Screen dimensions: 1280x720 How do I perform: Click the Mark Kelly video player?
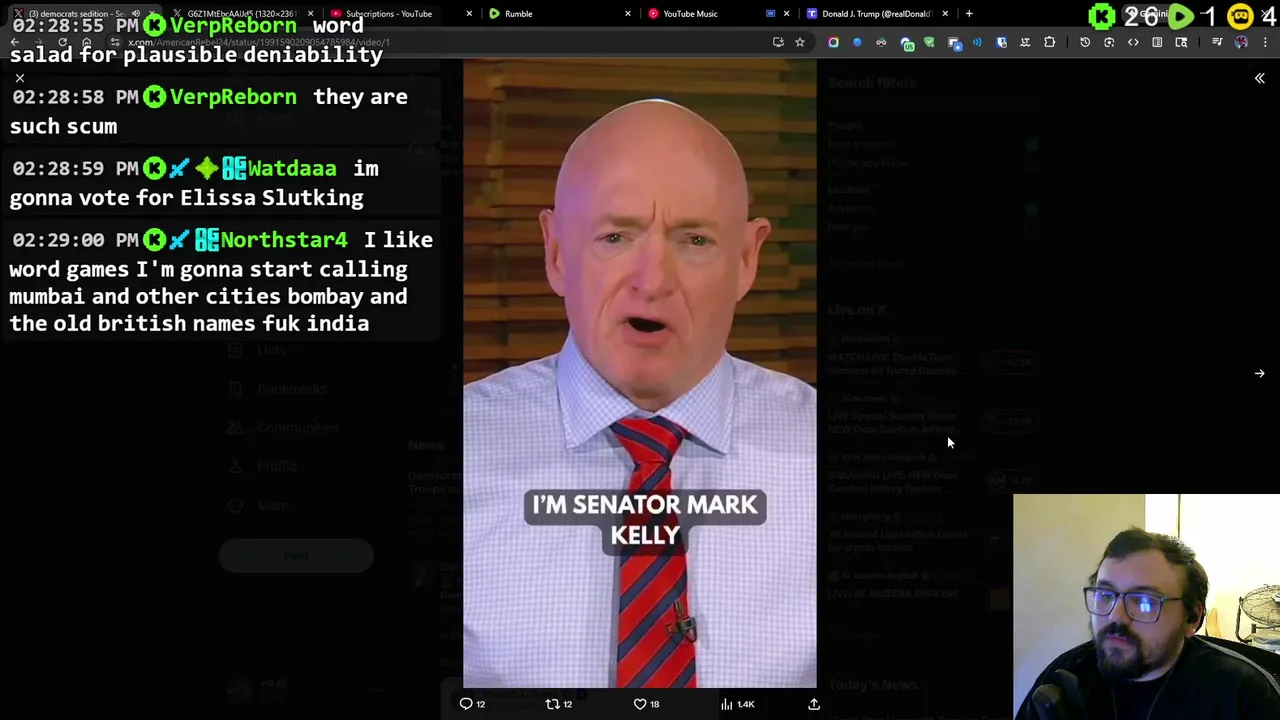point(640,373)
